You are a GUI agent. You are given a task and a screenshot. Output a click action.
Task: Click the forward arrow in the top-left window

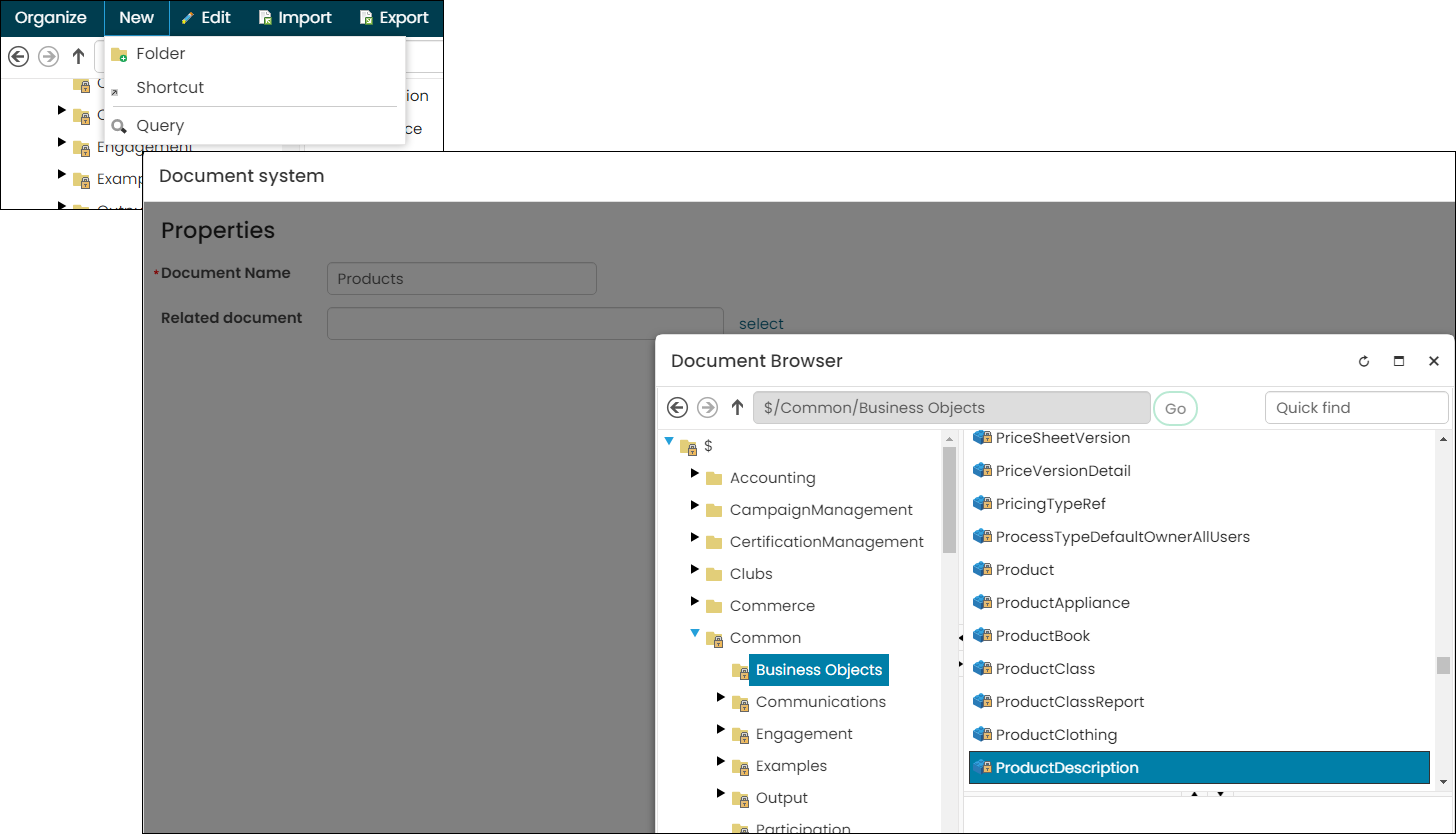click(x=48, y=57)
